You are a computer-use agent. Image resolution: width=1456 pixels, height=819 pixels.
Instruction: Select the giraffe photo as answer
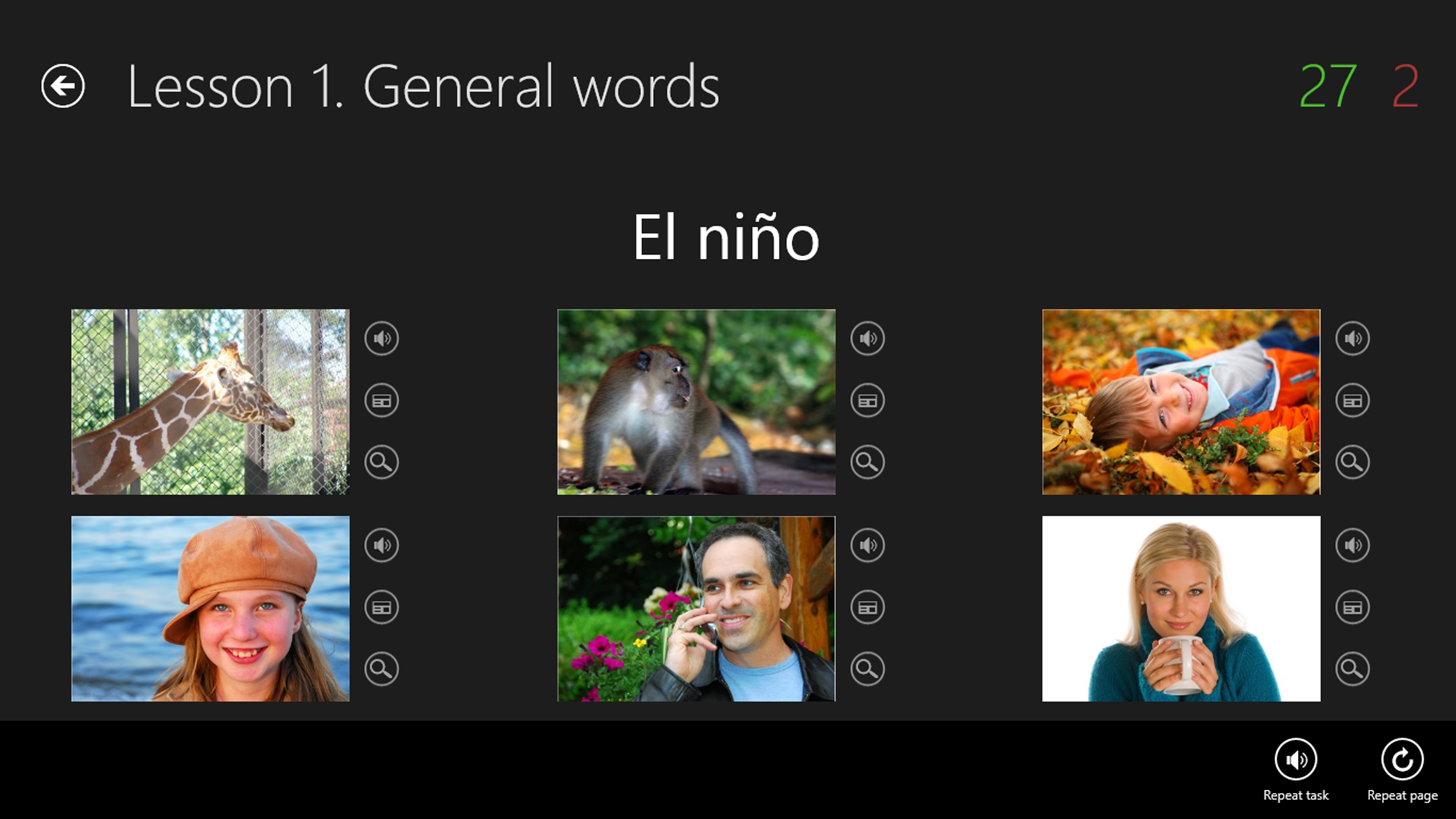(x=210, y=402)
